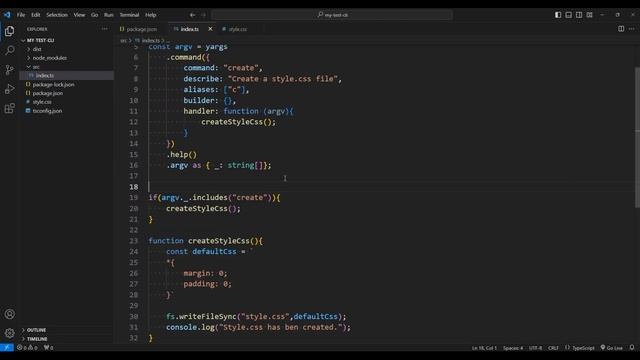Split the editor to the right
Viewport: 640px width, 360px height.
coord(621,29)
